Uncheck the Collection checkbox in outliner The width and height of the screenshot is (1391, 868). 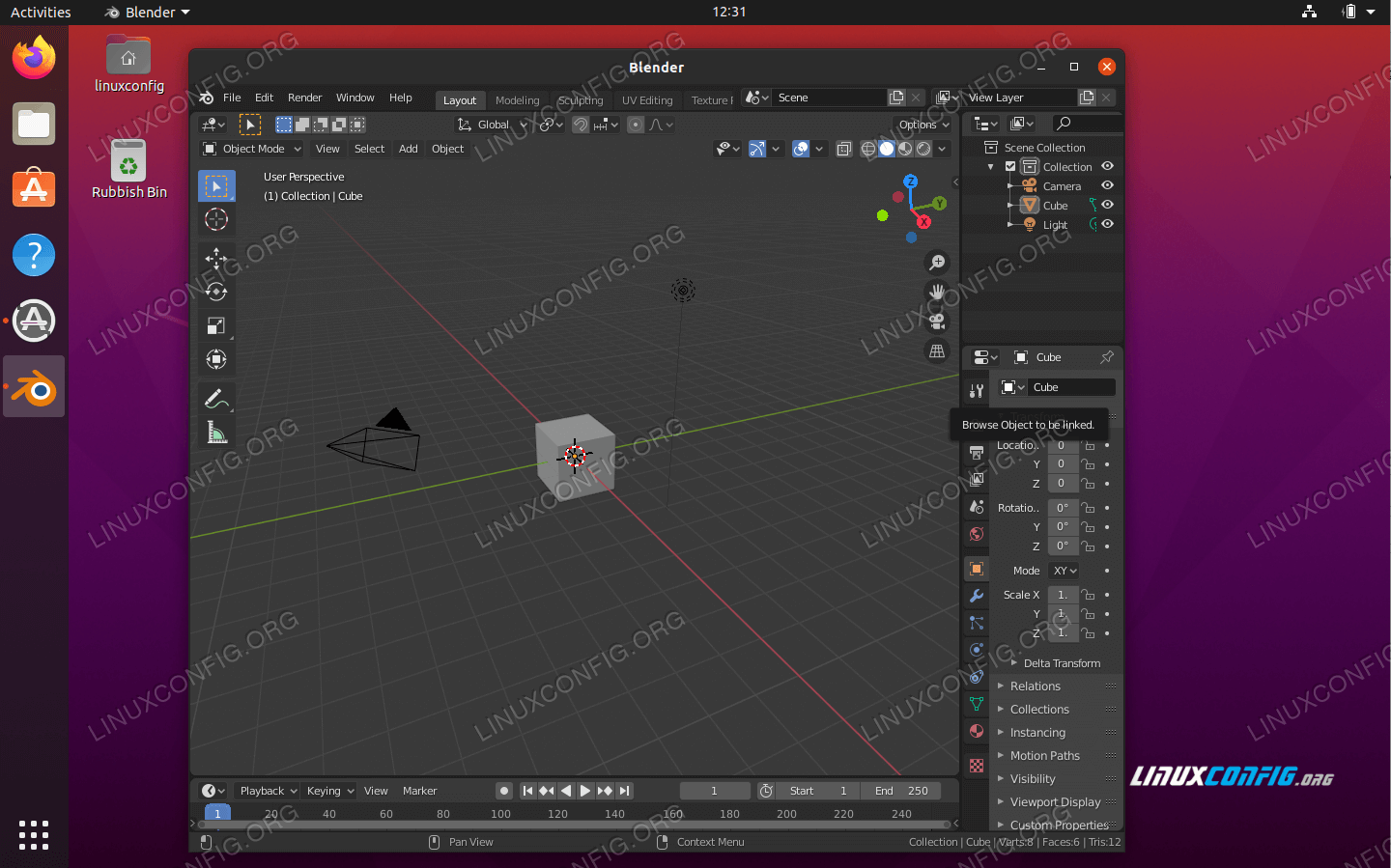point(1010,166)
